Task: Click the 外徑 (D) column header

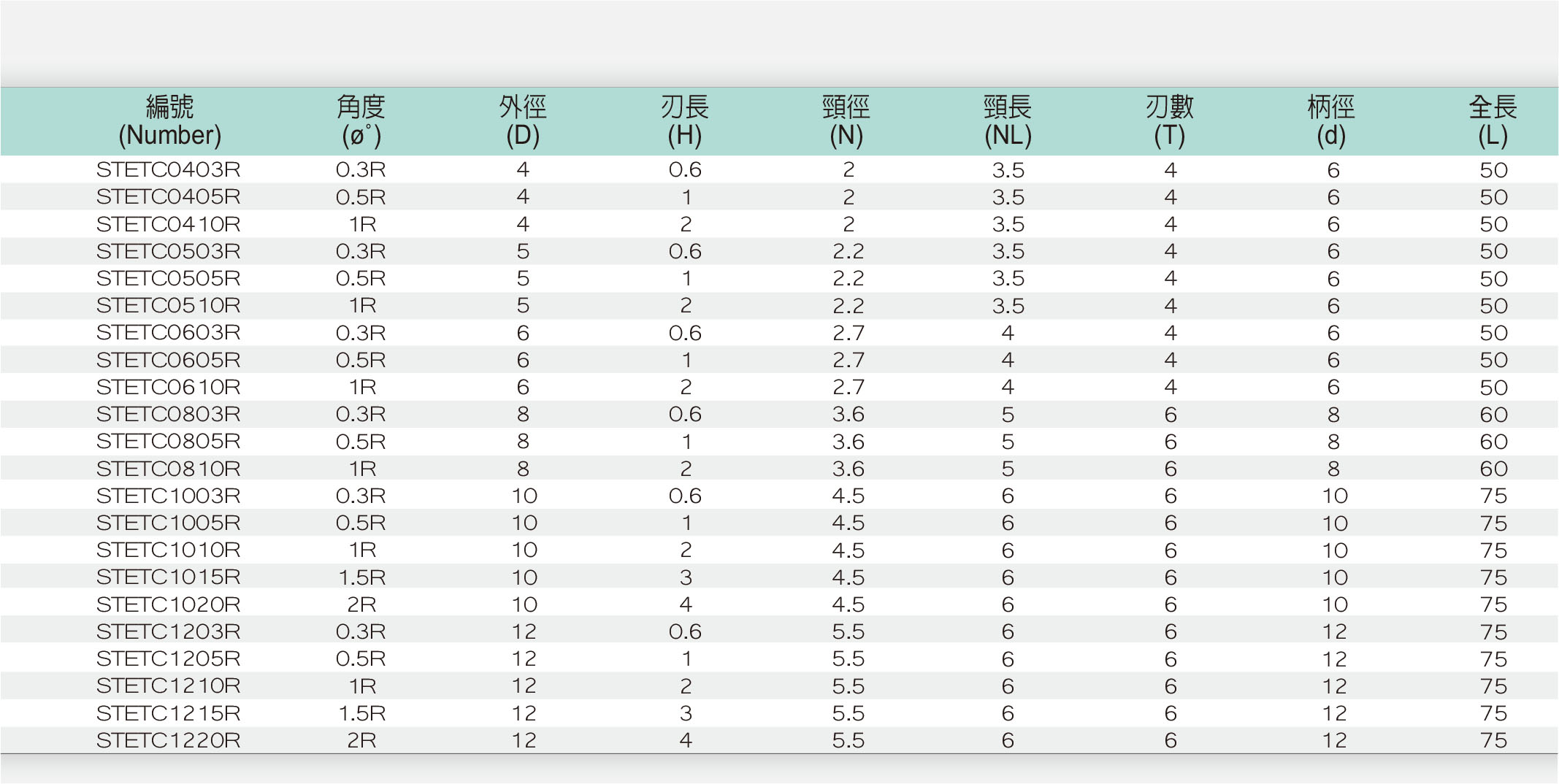Action: [x=523, y=121]
